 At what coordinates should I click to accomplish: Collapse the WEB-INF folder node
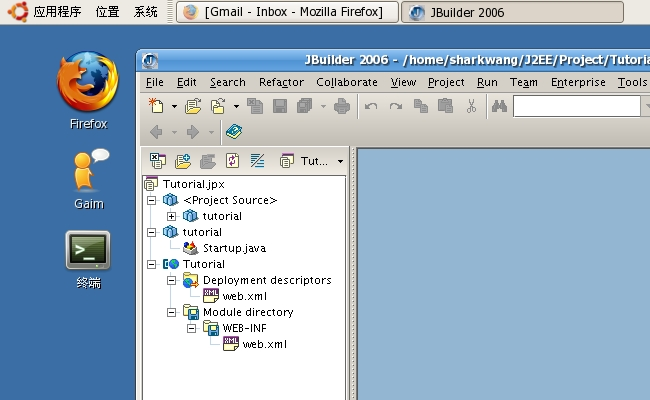tap(191, 329)
